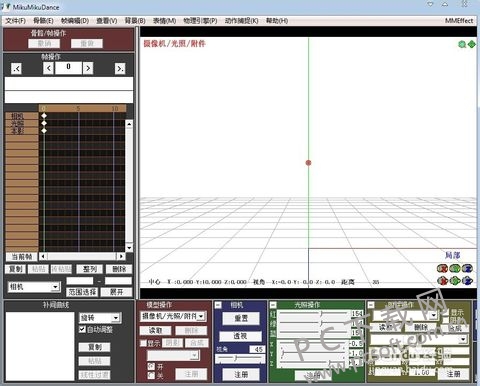Click the 重置 button in the camera panel
Image resolution: width=480 pixels, height=386 pixels.
pos(241,318)
